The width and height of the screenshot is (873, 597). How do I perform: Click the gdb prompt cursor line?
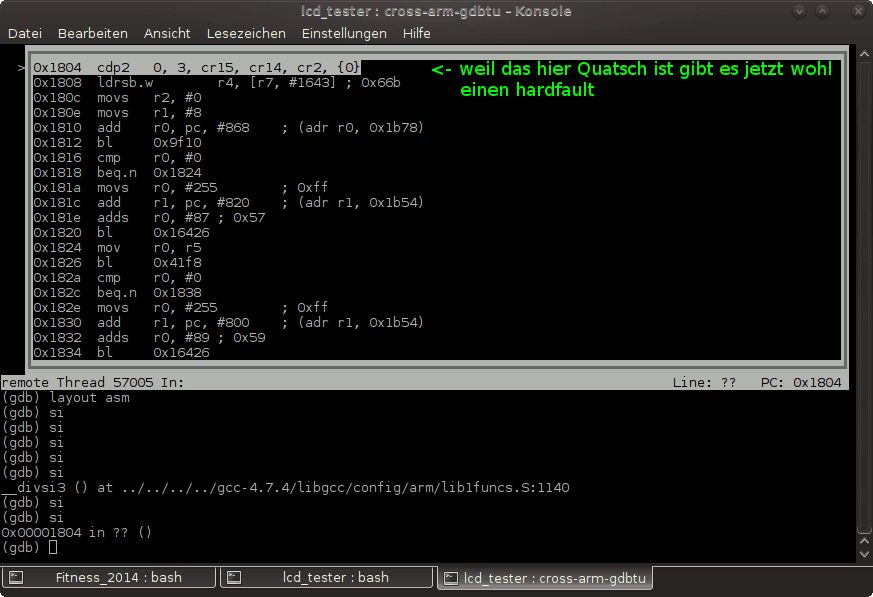point(30,547)
